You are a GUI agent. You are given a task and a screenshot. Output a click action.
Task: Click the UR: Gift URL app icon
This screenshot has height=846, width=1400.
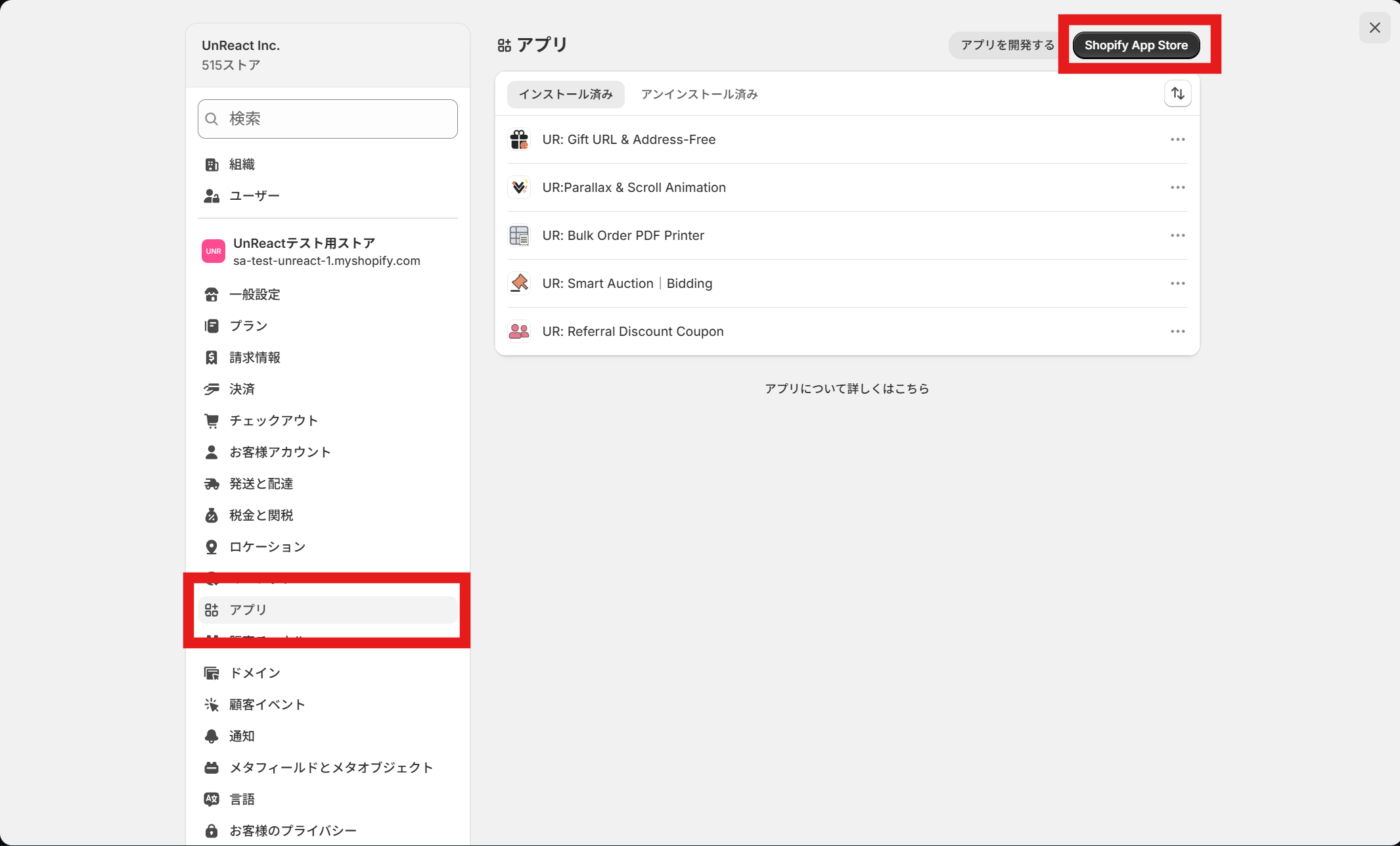(519, 139)
